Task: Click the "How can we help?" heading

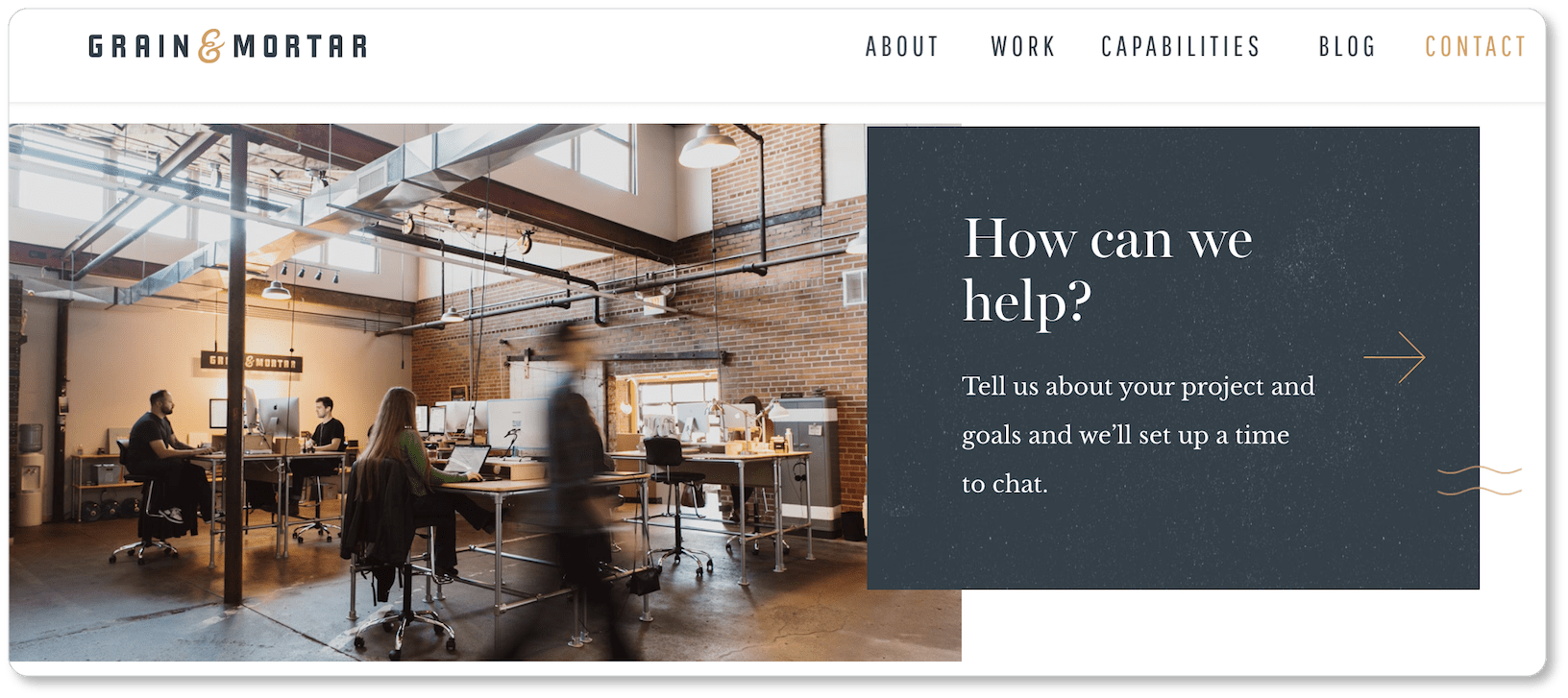Action: (1108, 270)
